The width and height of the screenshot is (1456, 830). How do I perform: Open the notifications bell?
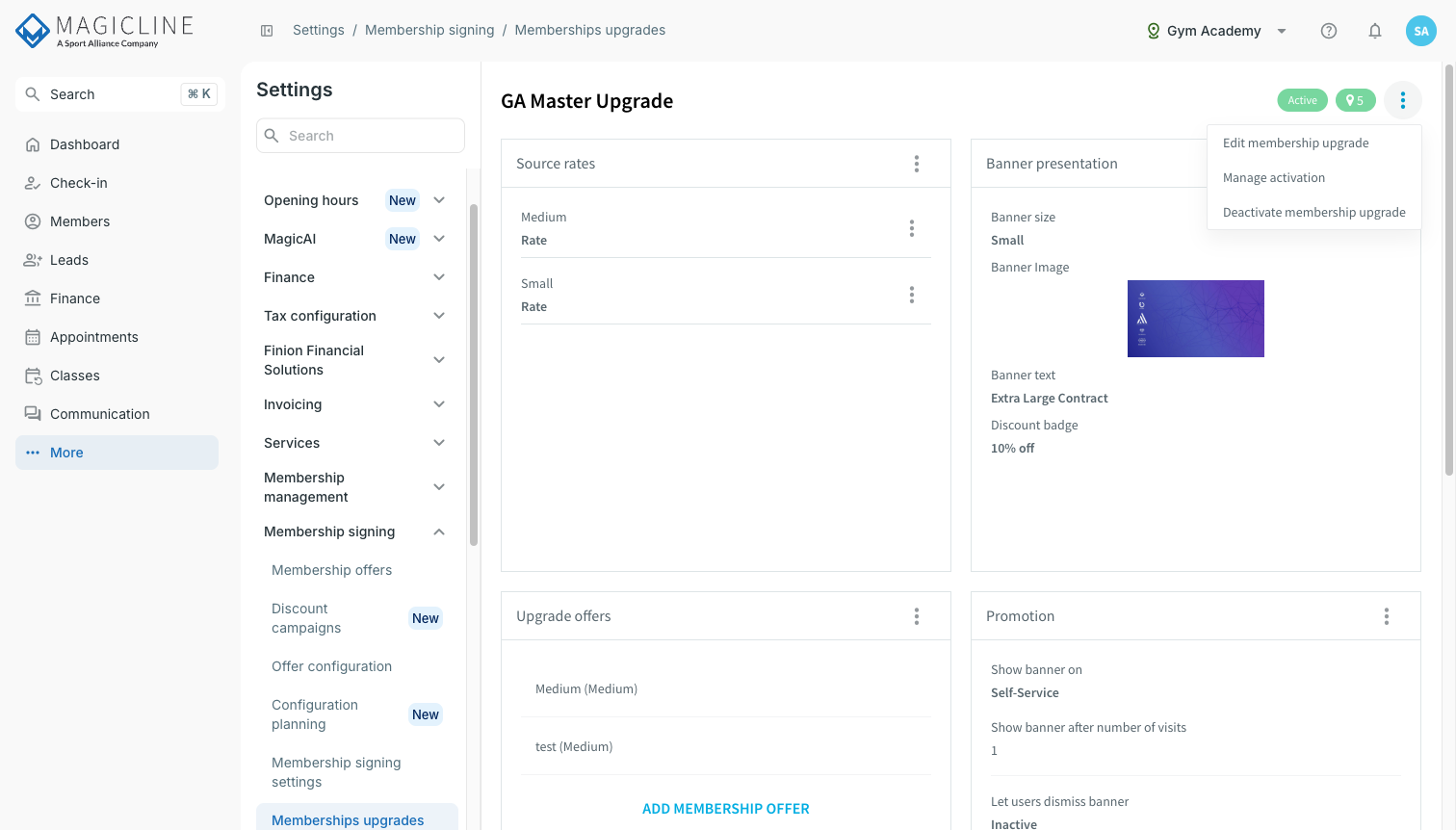pyautogui.click(x=1375, y=31)
